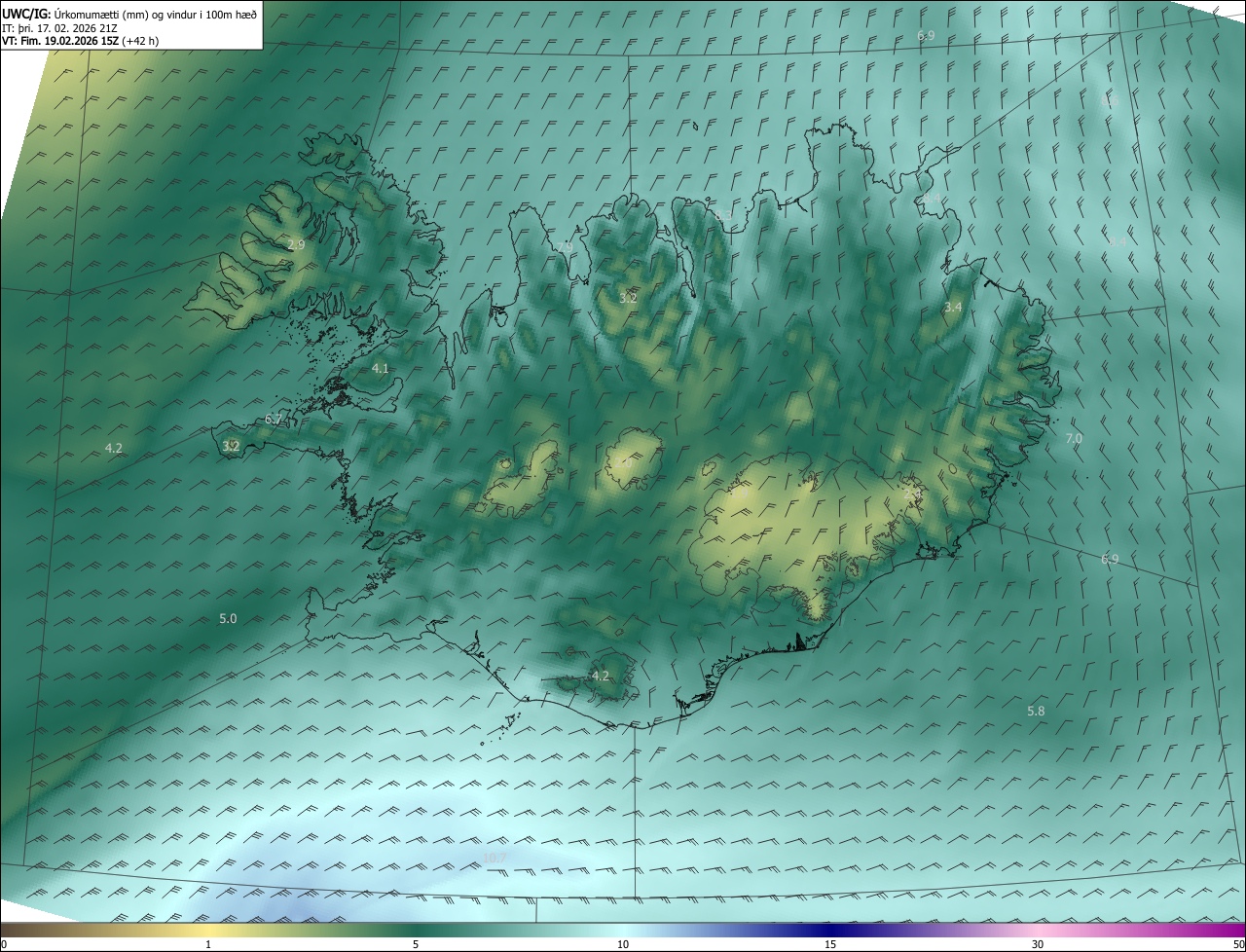Click the 10 tick label on the color scale
1246x952 pixels.
623,945
